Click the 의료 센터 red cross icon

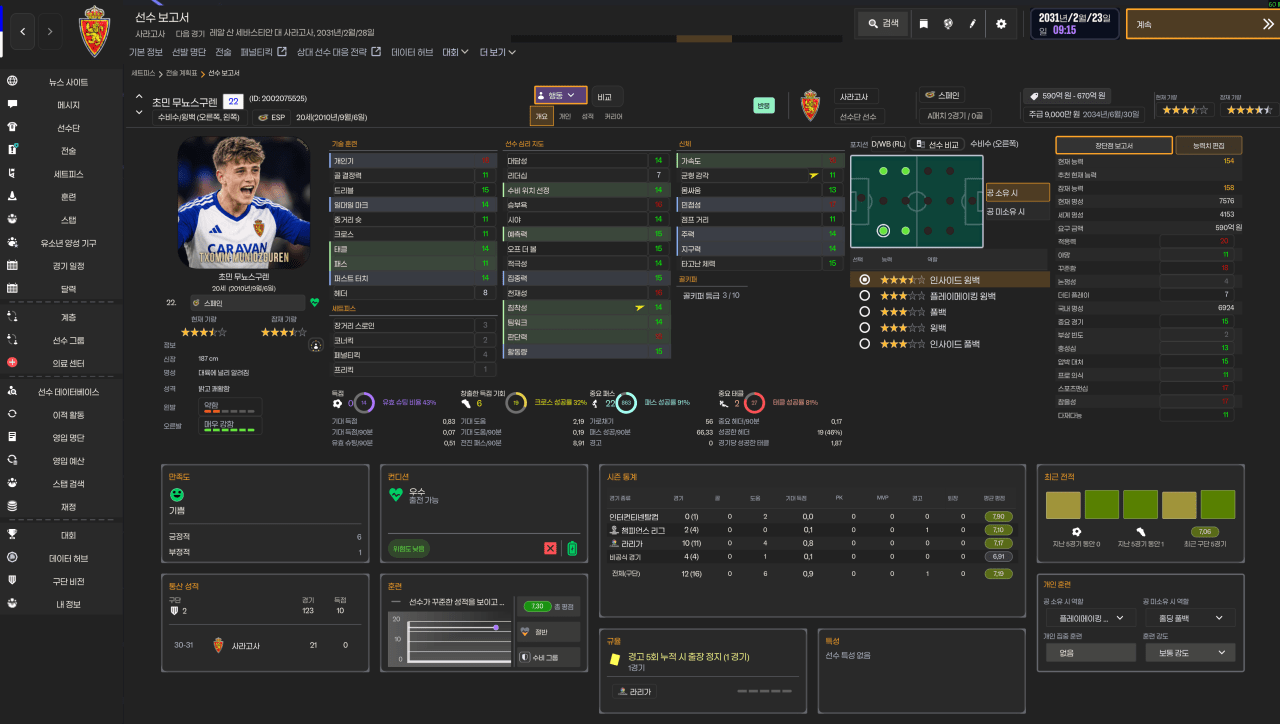12,362
